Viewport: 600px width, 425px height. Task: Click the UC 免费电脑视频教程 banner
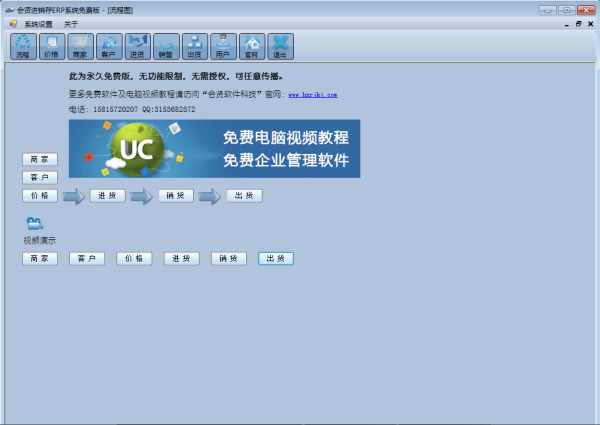click(x=214, y=148)
